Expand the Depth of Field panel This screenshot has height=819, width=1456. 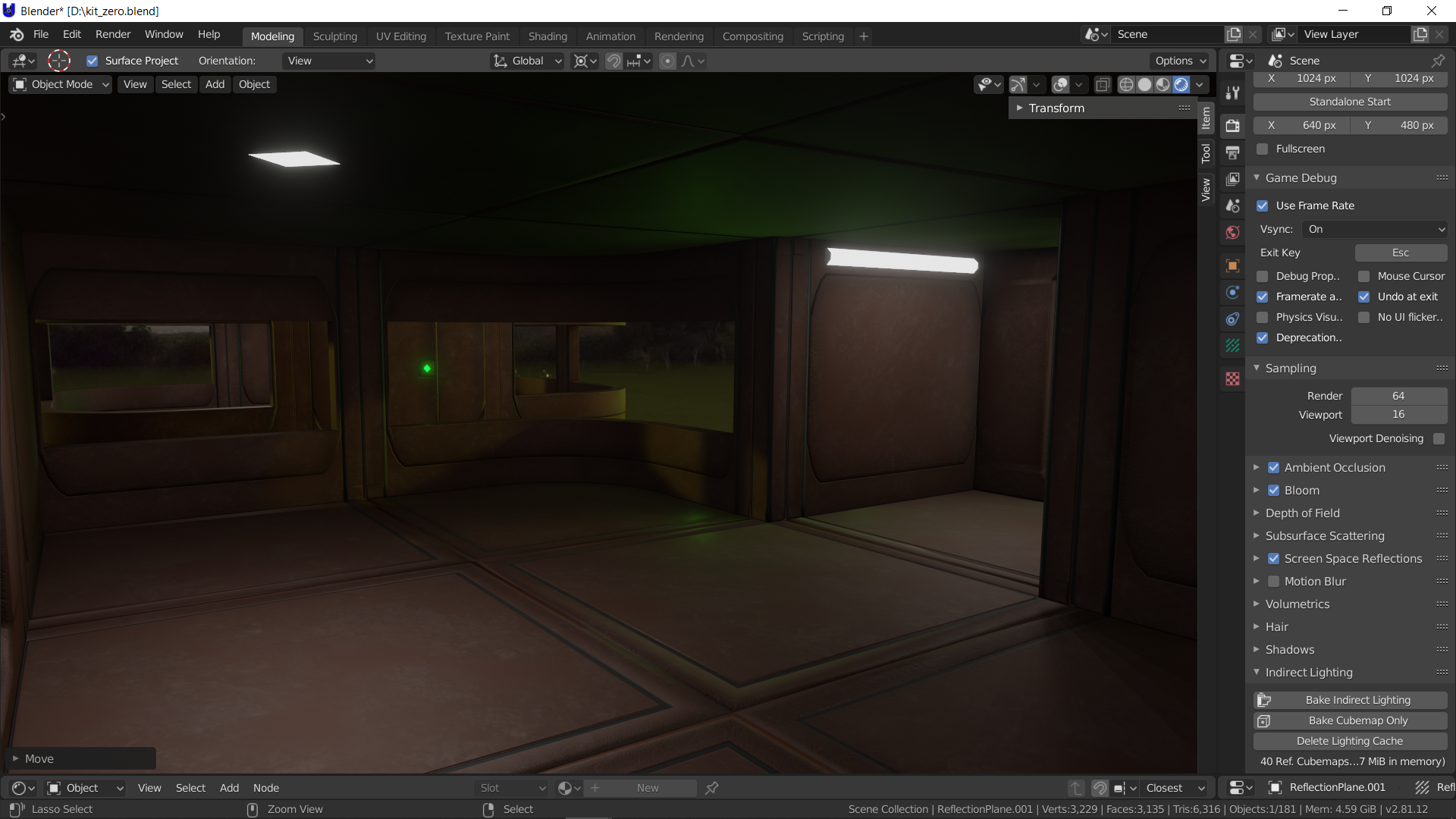[1302, 513]
